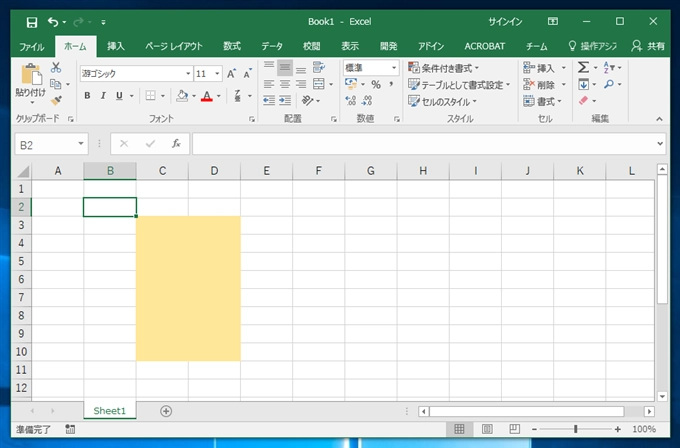Click accounting currency format icon
This screenshot has height=448, width=680.
point(351,84)
